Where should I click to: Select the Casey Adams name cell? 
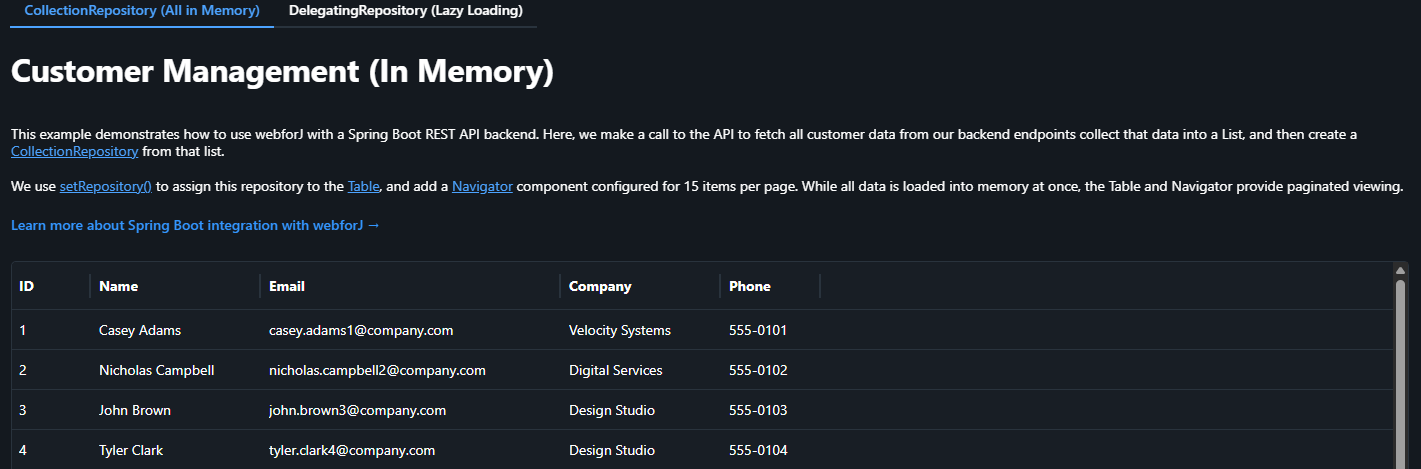point(140,330)
